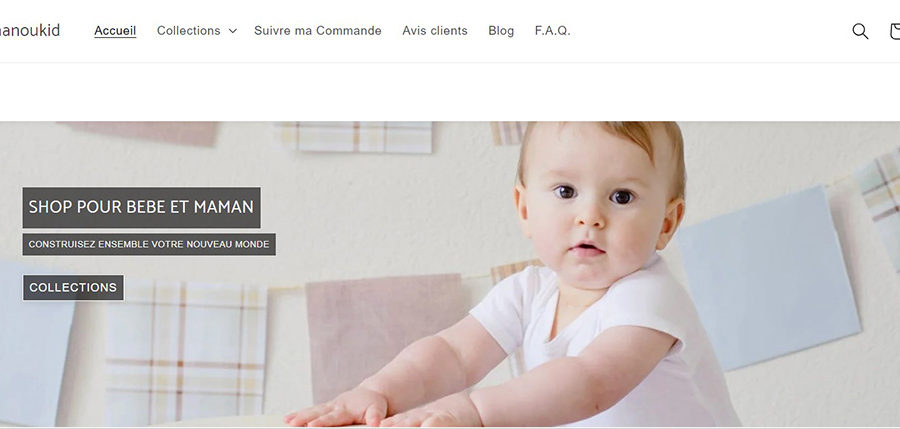Visit the Blog link

[x=501, y=30]
